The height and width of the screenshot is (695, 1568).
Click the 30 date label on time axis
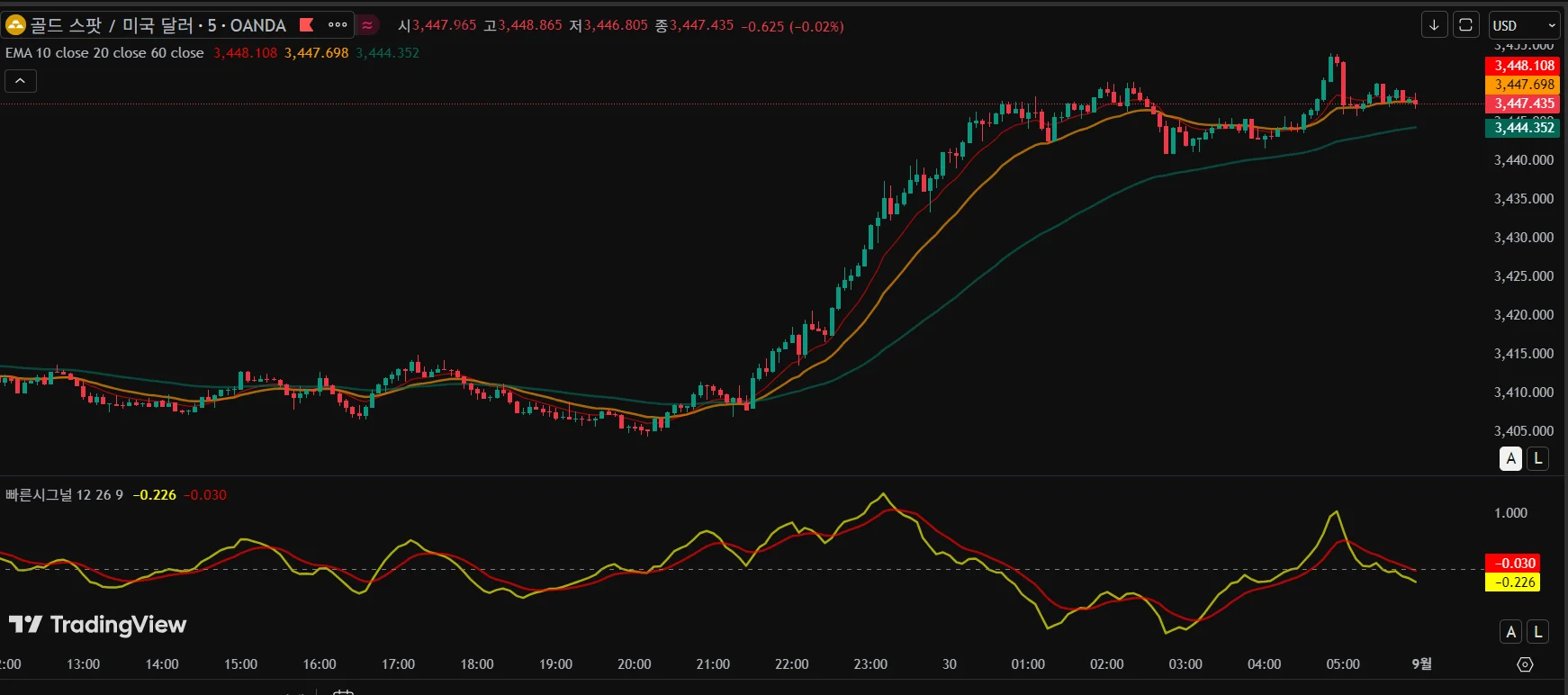[950, 664]
